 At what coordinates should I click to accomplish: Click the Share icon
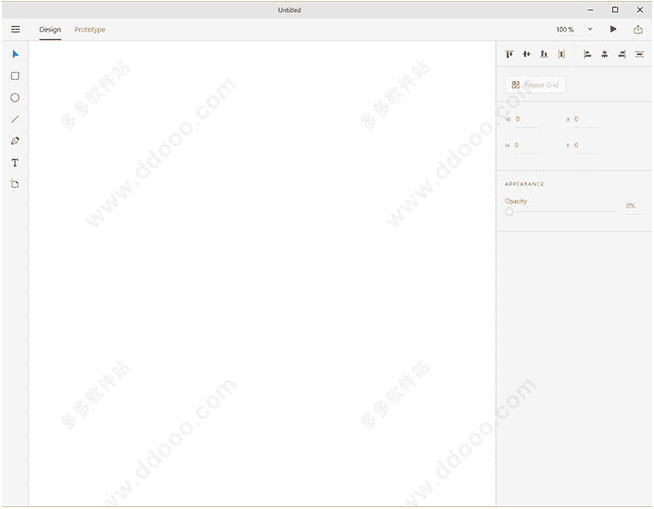638,30
